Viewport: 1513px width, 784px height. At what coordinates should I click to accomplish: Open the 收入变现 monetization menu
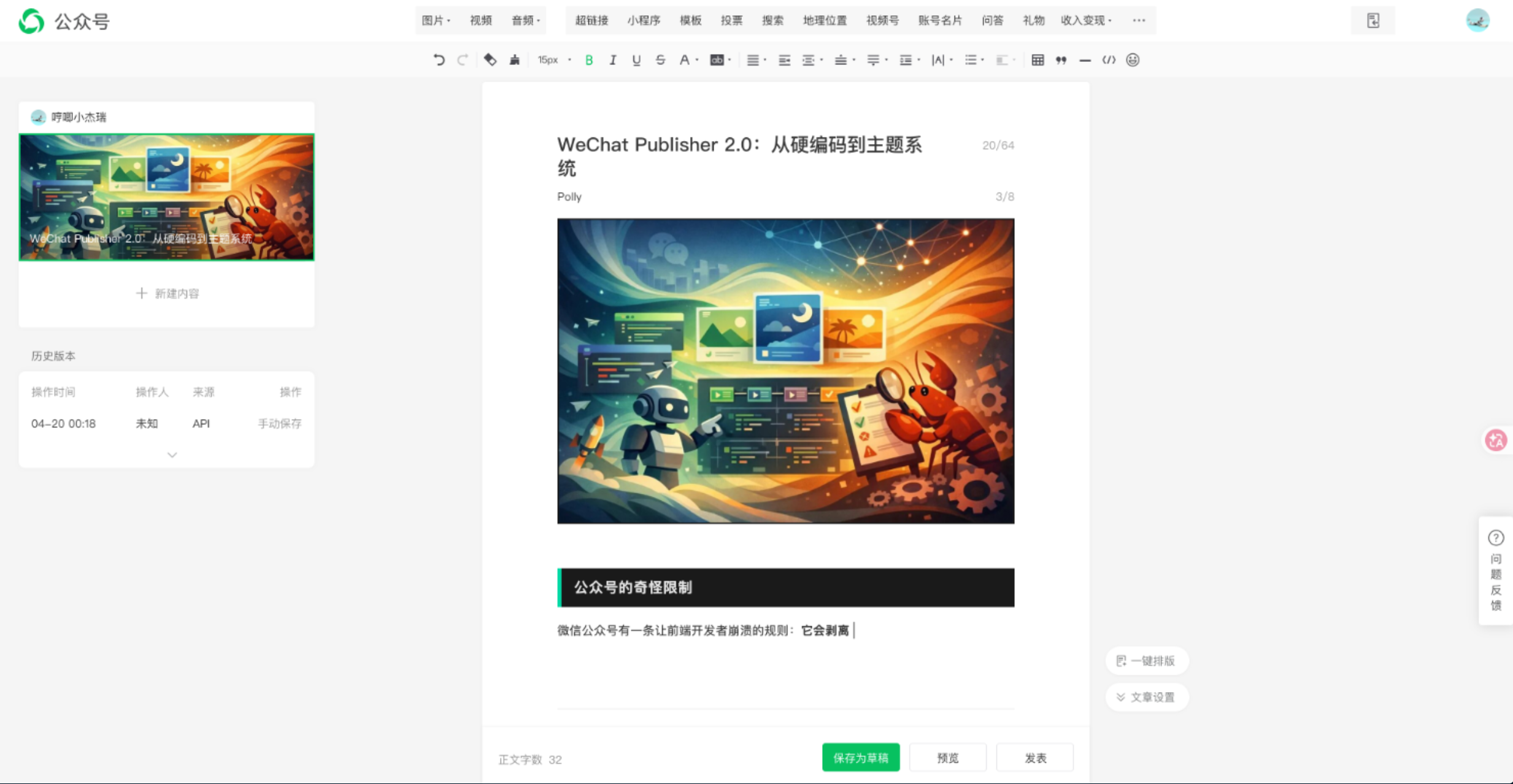[1087, 20]
